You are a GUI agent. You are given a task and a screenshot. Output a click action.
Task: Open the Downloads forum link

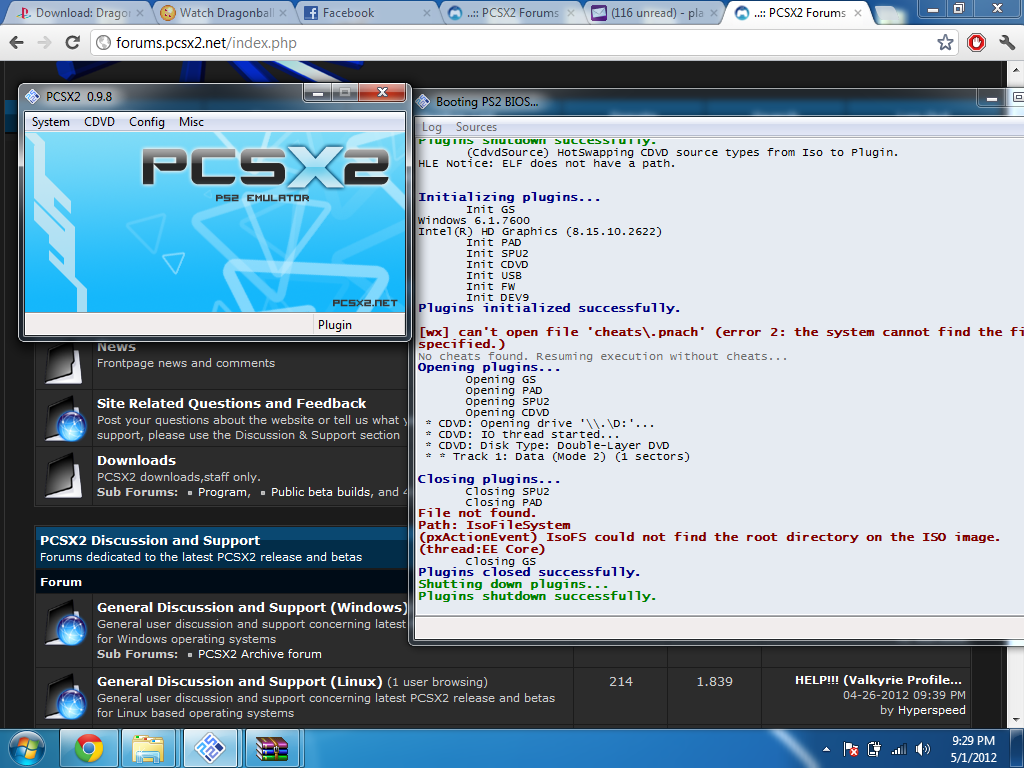(x=136, y=460)
